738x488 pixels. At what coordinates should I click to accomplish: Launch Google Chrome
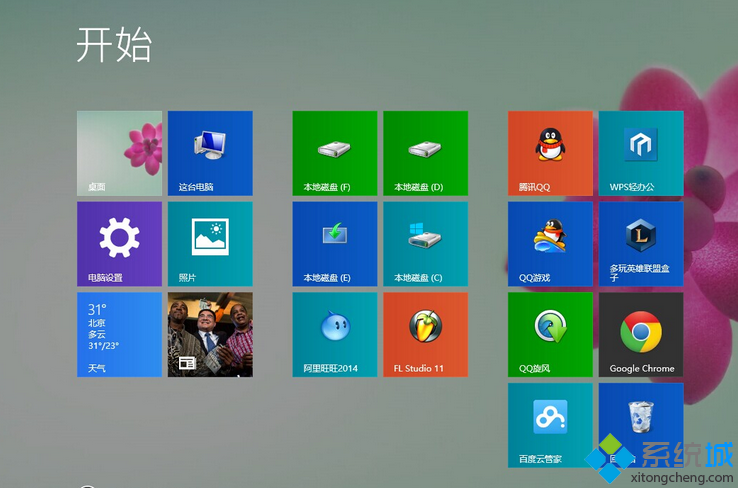(642, 335)
